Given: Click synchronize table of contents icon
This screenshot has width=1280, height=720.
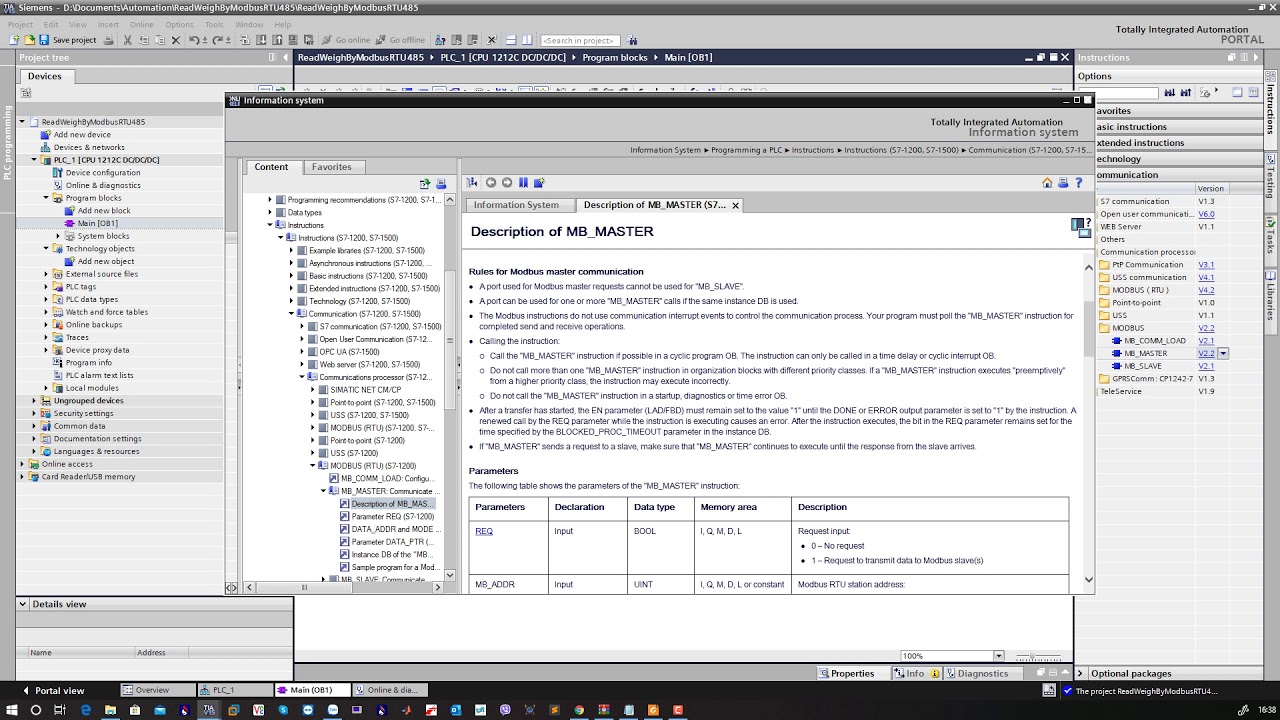Looking at the screenshot, I should pos(473,183).
